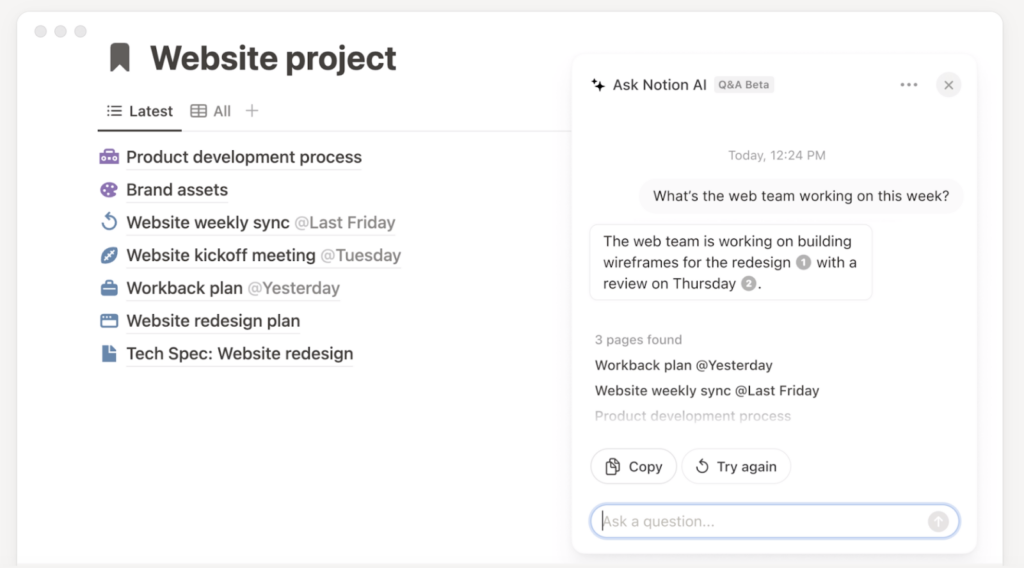
Task: Click the Brand assets palette icon
Action: (109, 189)
